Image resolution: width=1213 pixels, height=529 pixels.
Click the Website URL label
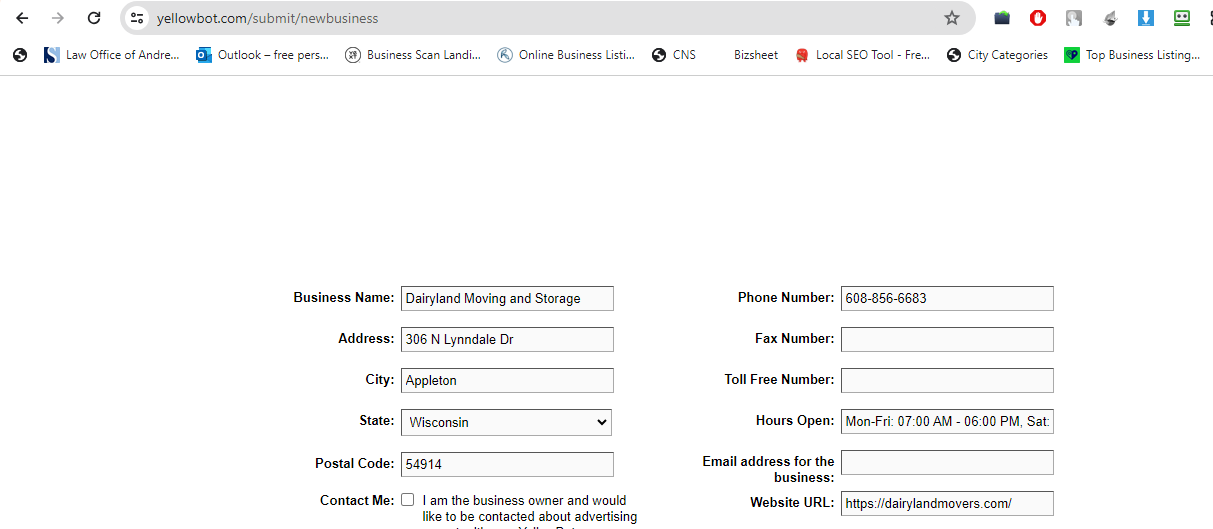coord(792,502)
